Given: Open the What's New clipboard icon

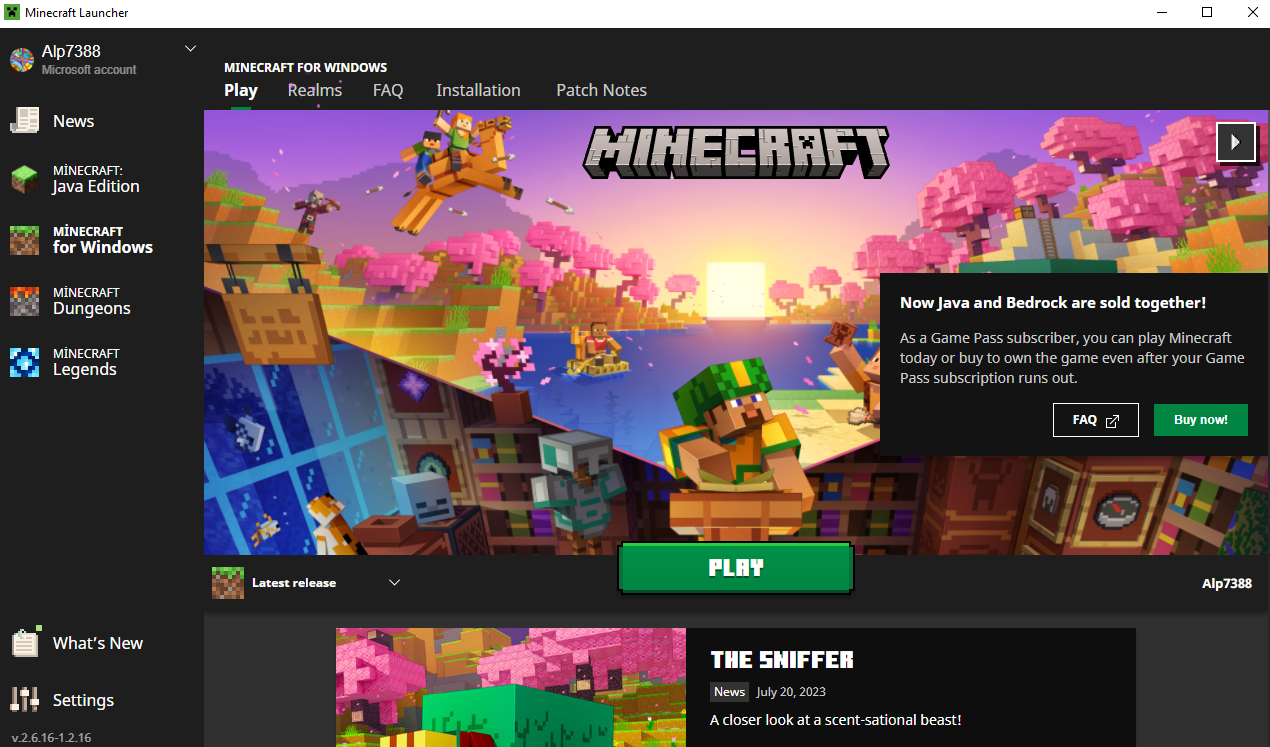Looking at the screenshot, I should [x=25, y=642].
